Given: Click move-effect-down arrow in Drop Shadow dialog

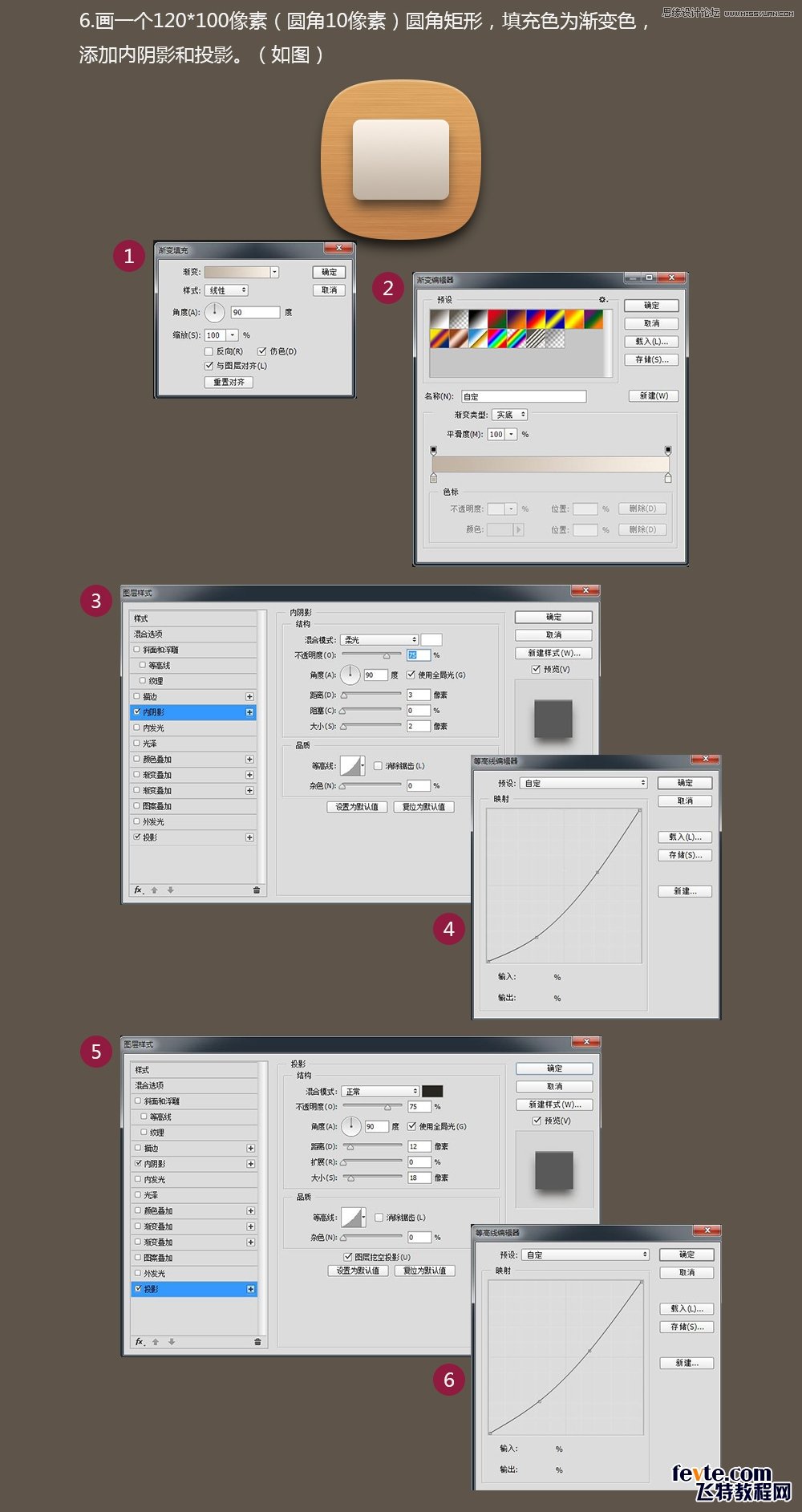Looking at the screenshot, I should pyautogui.click(x=172, y=1341).
